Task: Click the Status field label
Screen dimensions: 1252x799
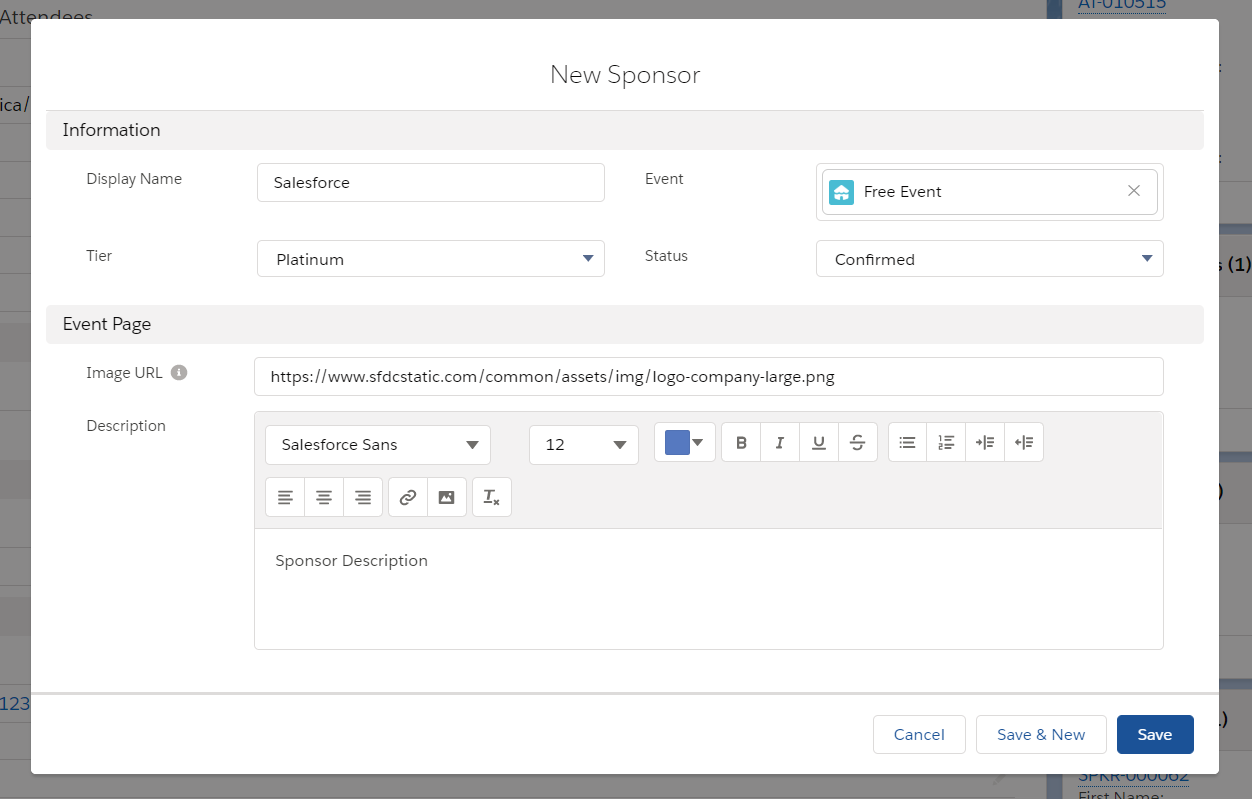Action: pyautogui.click(x=666, y=256)
